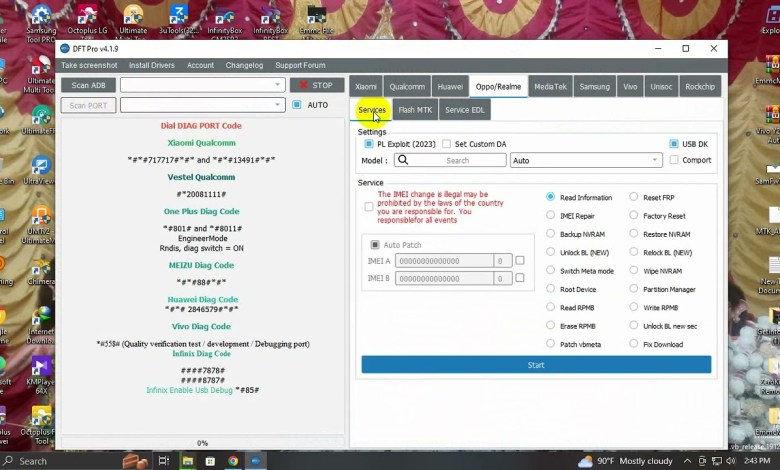Screen dimensions: 780x470
Task: Expand the Auto model dropdown
Action: coord(655,160)
